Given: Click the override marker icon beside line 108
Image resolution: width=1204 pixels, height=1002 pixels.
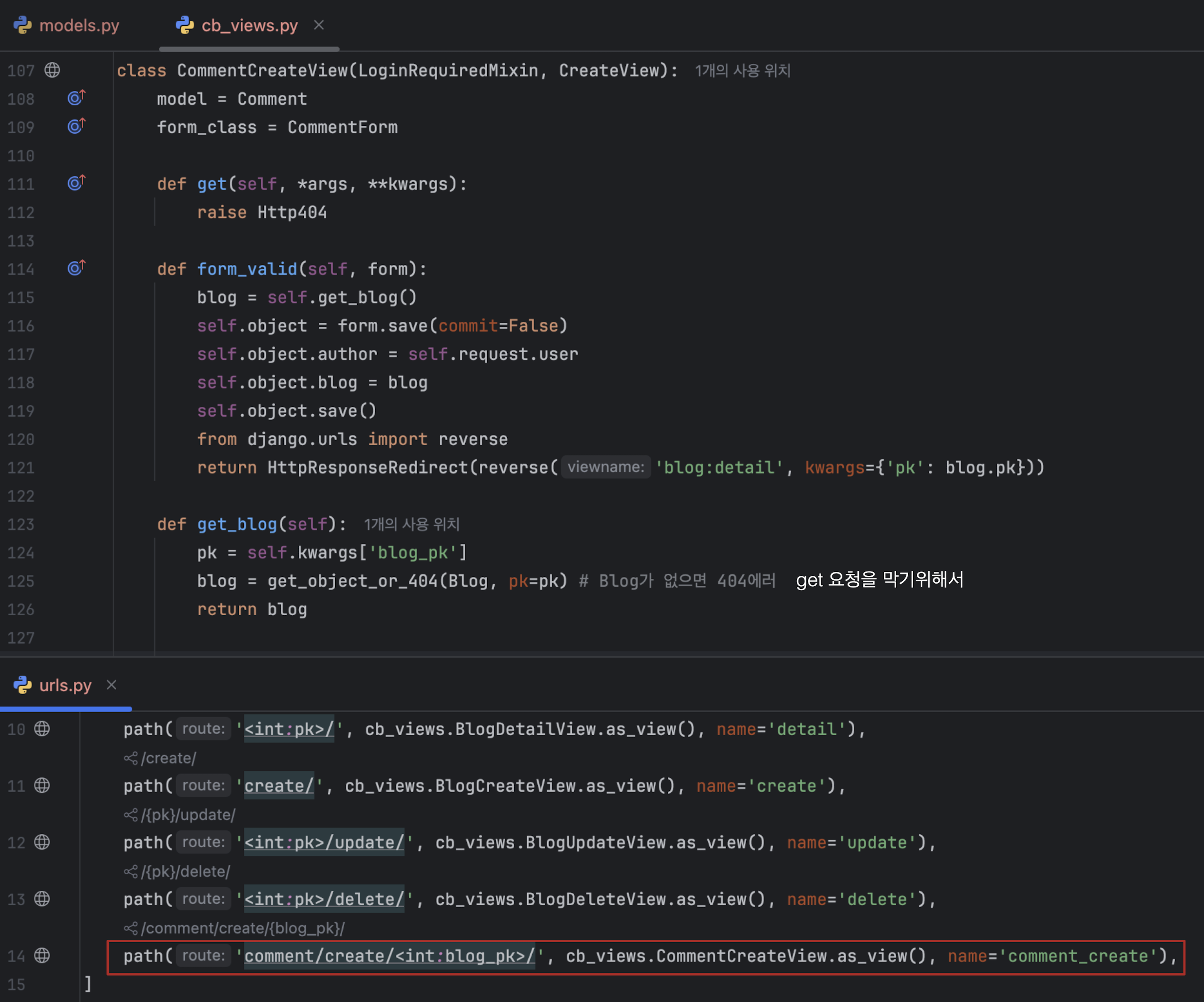Looking at the screenshot, I should point(76,98).
